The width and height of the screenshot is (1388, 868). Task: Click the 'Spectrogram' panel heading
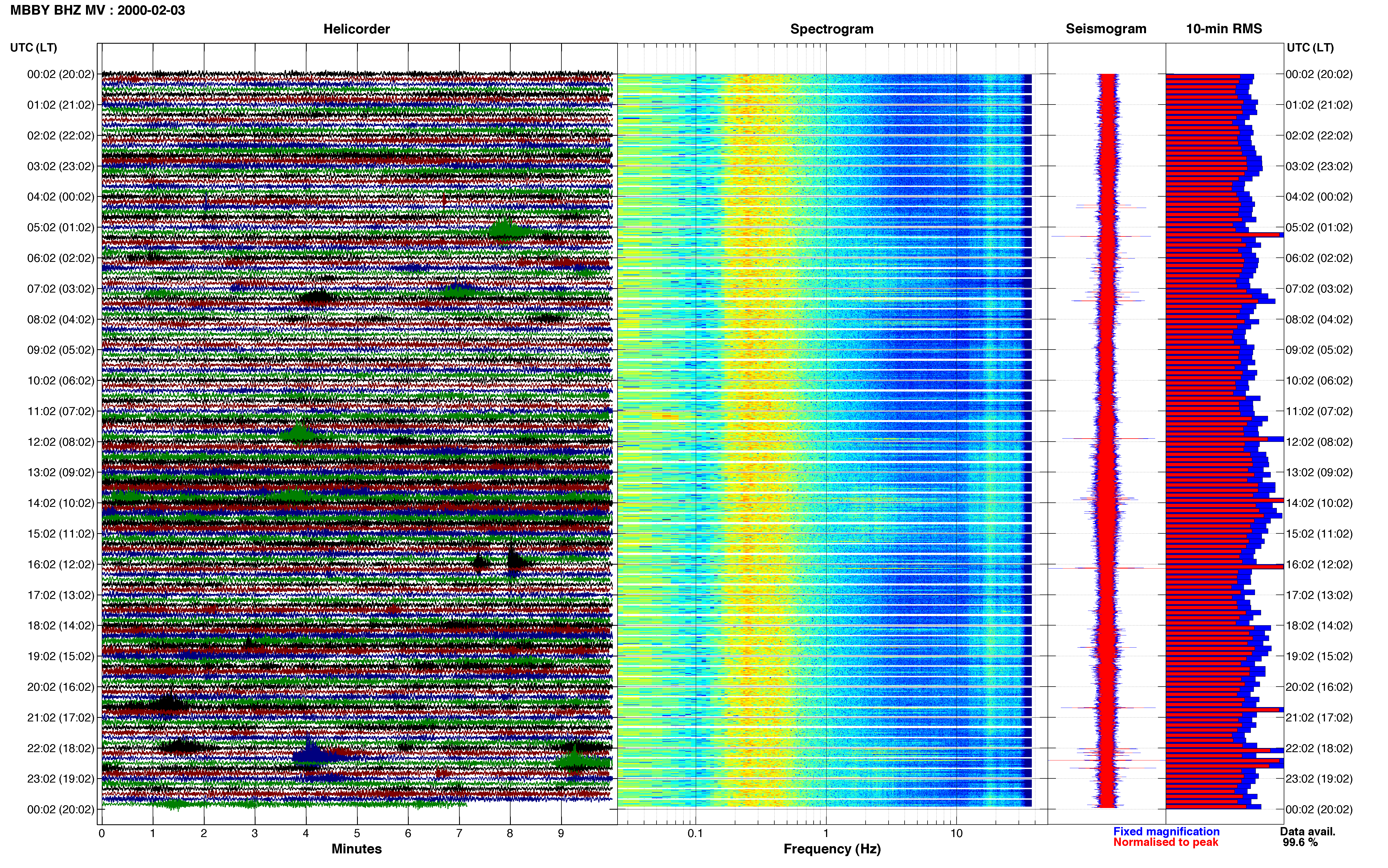(x=832, y=29)
